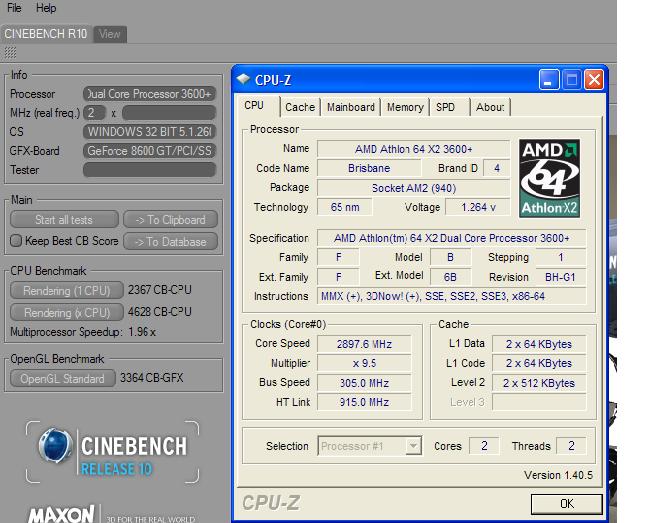Image resolution: width=669 pixels, height=523 pixels.
Task: Open the About tab in CPU-Z
Action: (490, 107)
